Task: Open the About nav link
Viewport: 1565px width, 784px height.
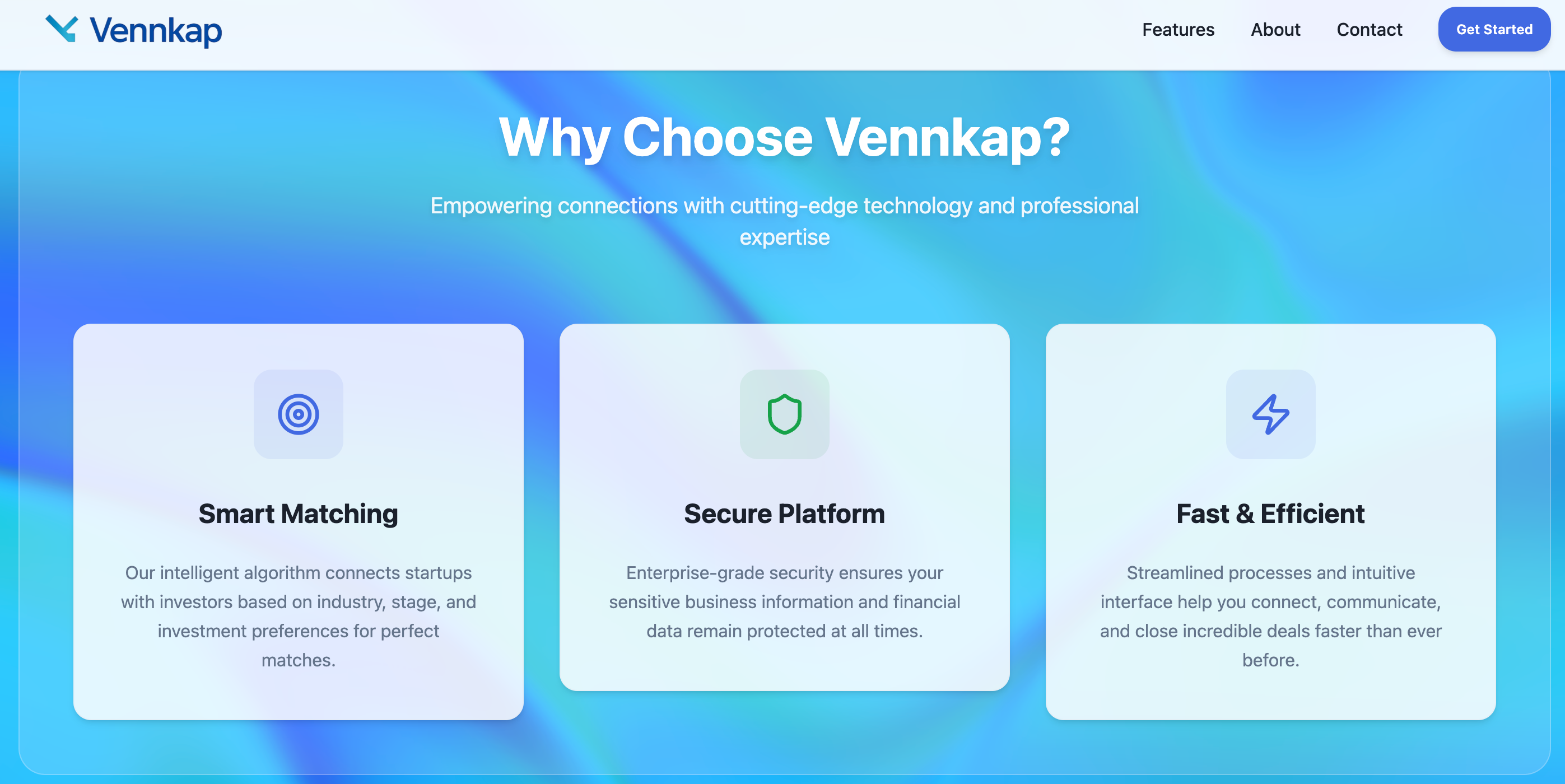Action: point(1275,29)
